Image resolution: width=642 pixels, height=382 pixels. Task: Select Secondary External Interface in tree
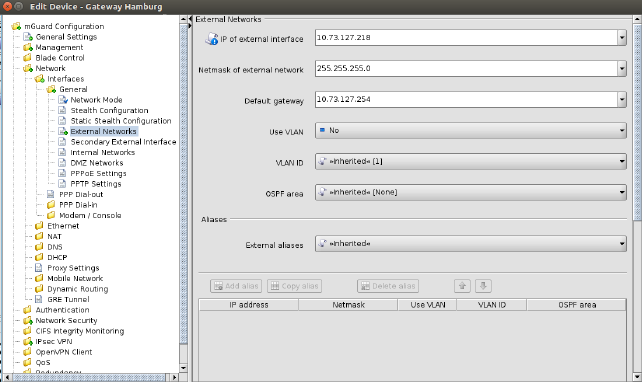[x=123, y=142]
